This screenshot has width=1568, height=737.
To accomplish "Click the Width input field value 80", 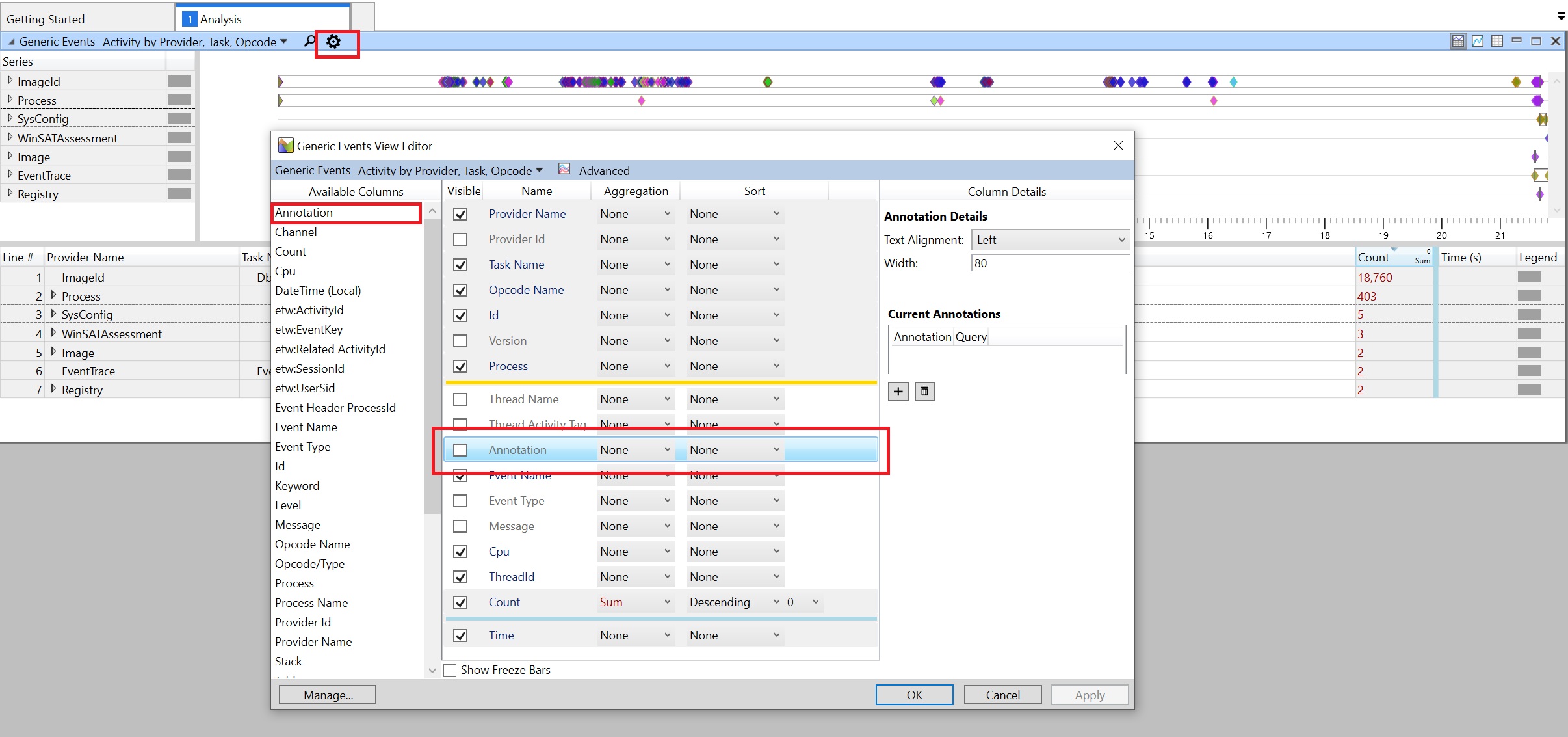I will (x=1047, y=263).
